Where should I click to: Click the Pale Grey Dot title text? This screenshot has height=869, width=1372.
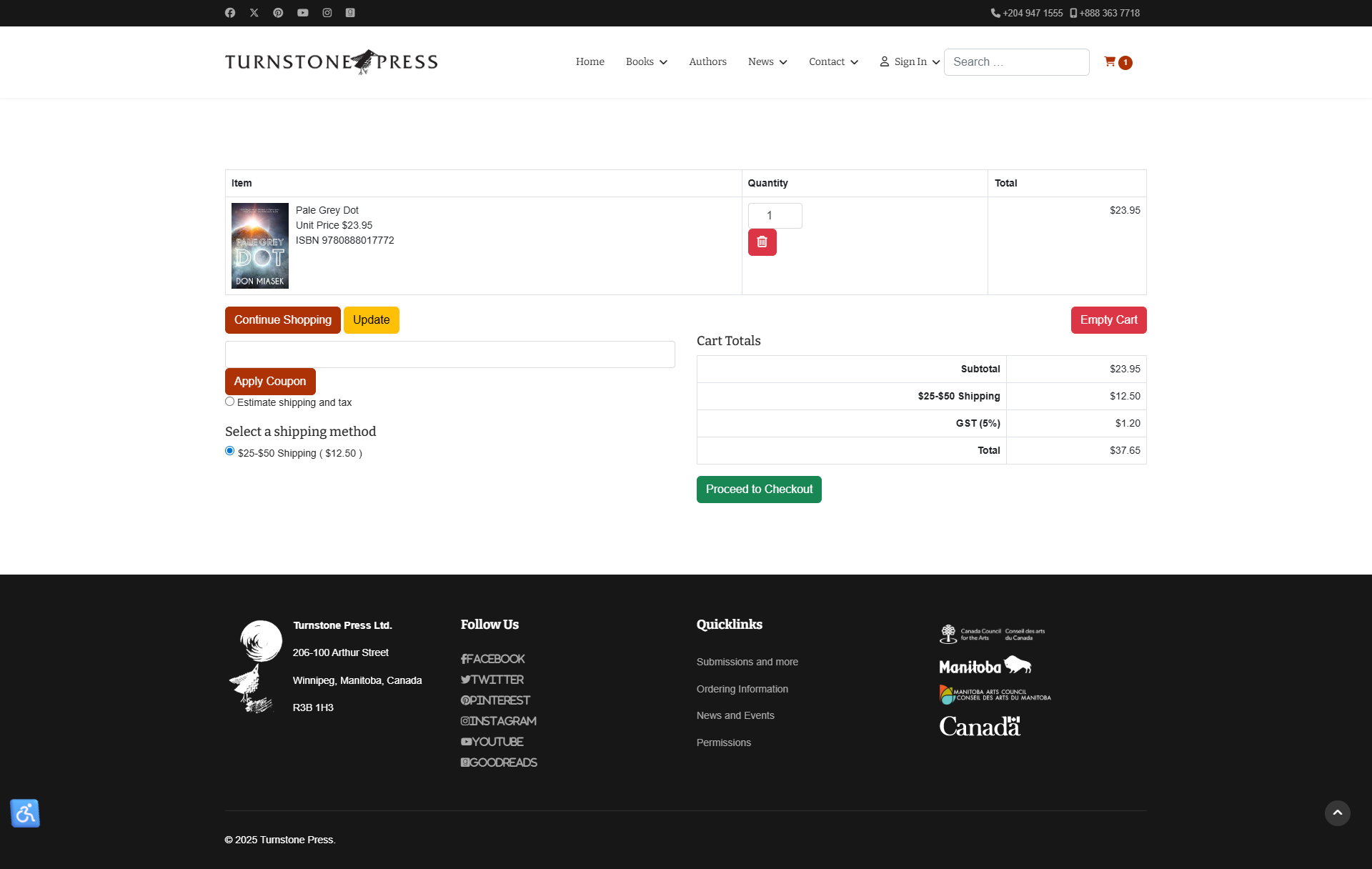[327, 210]
